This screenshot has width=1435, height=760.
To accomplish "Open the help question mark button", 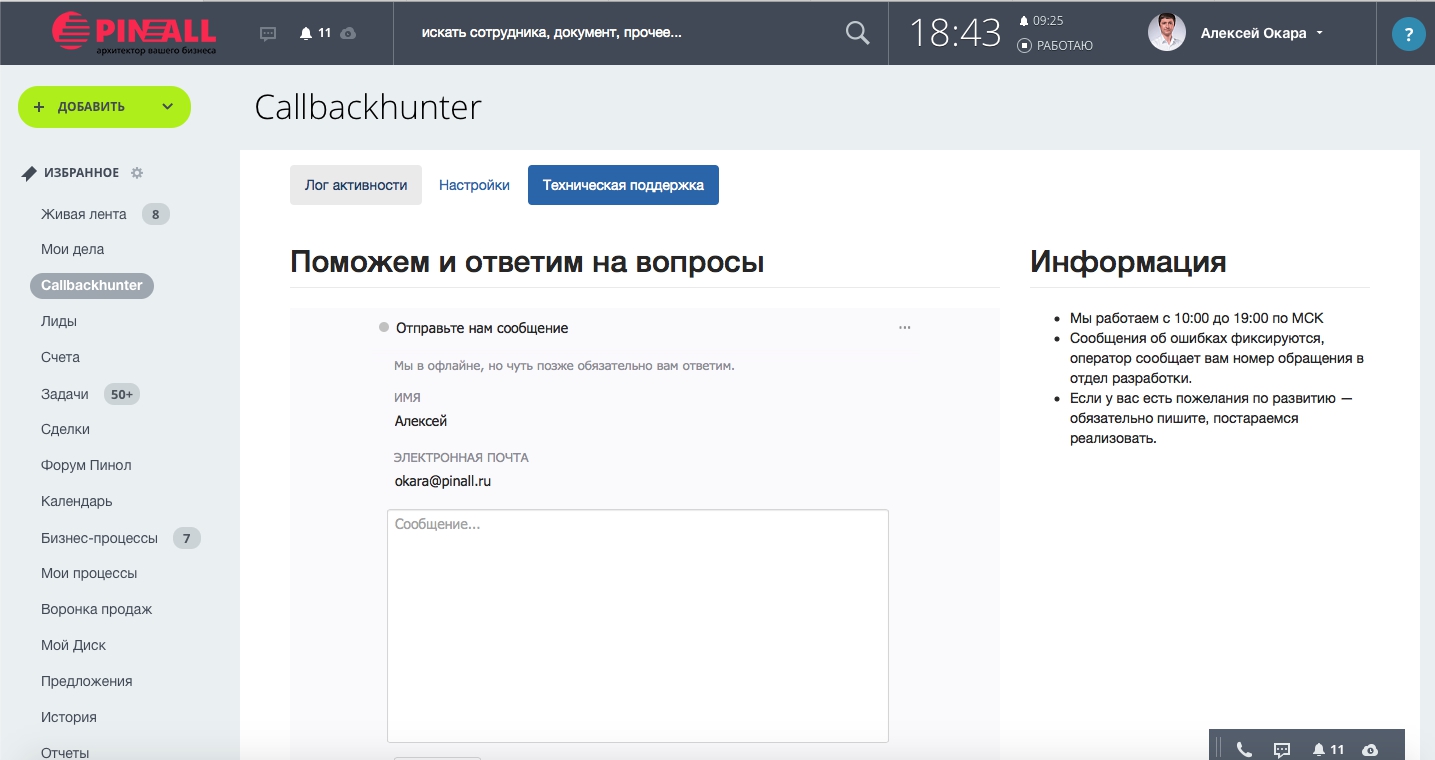I will click(x=1408, y=36).
